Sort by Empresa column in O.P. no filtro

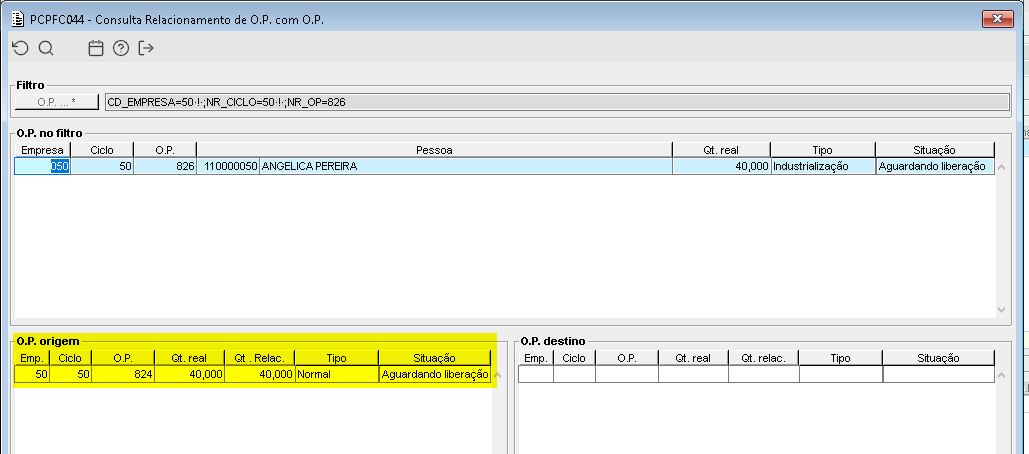click(x=42, y=150)
